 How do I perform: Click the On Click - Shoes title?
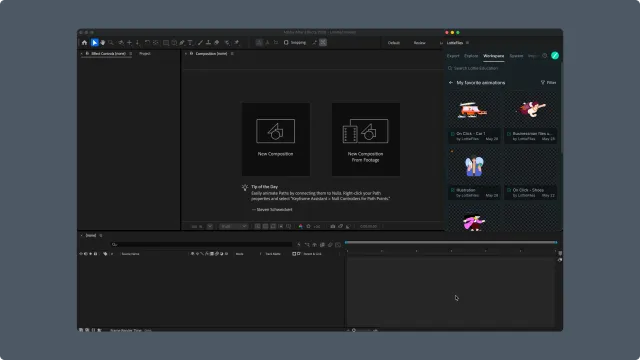528,190
